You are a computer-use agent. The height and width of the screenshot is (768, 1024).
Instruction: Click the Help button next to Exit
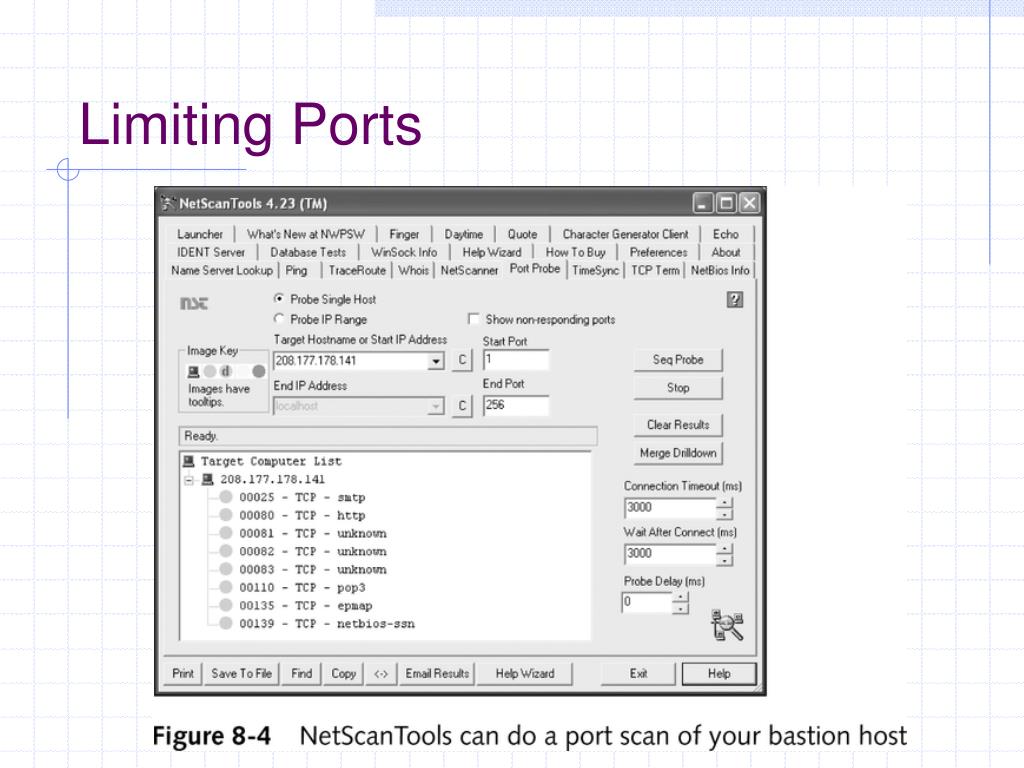719,673
